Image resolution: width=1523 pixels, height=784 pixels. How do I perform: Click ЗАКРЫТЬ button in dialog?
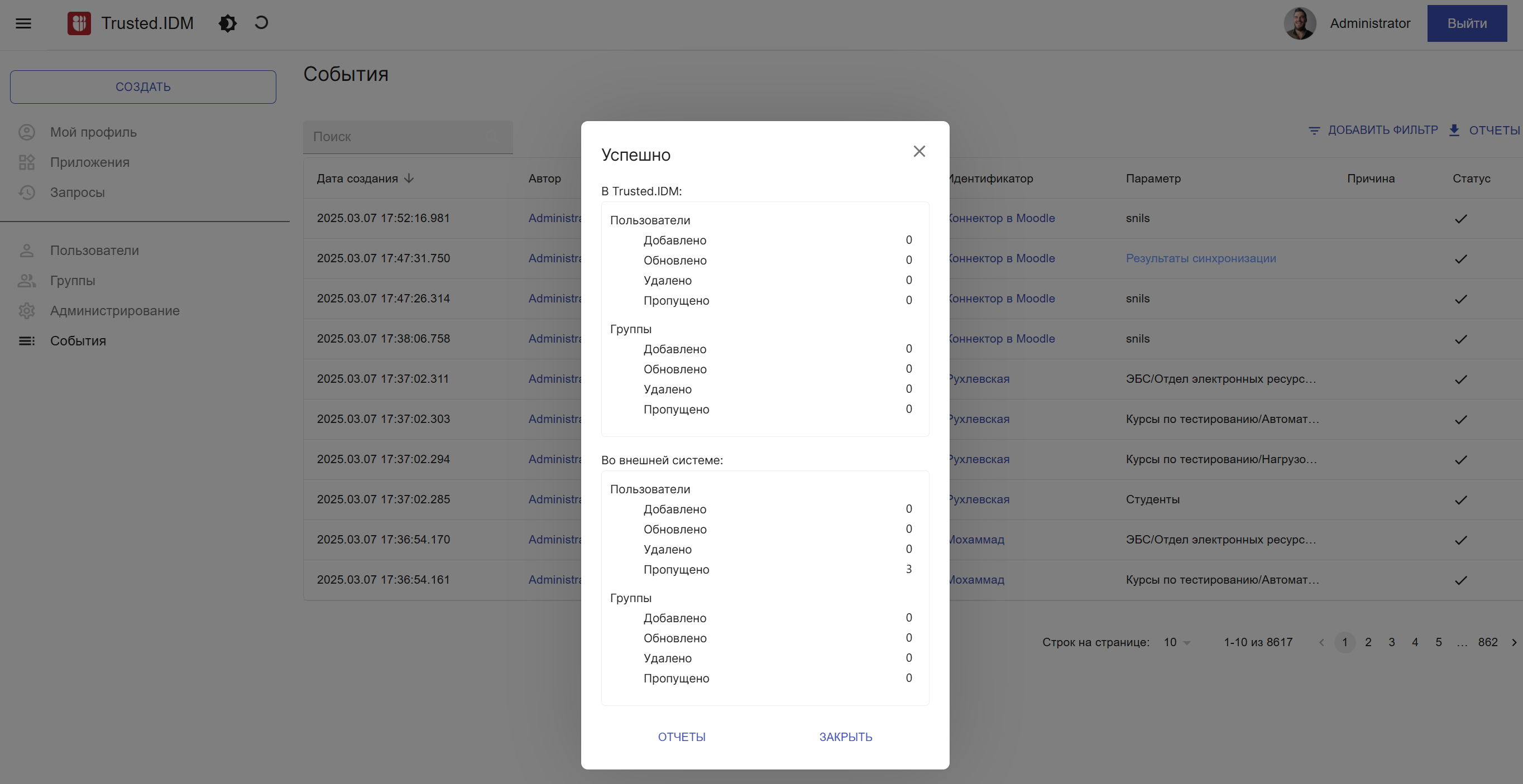click(x=845, y=737)
